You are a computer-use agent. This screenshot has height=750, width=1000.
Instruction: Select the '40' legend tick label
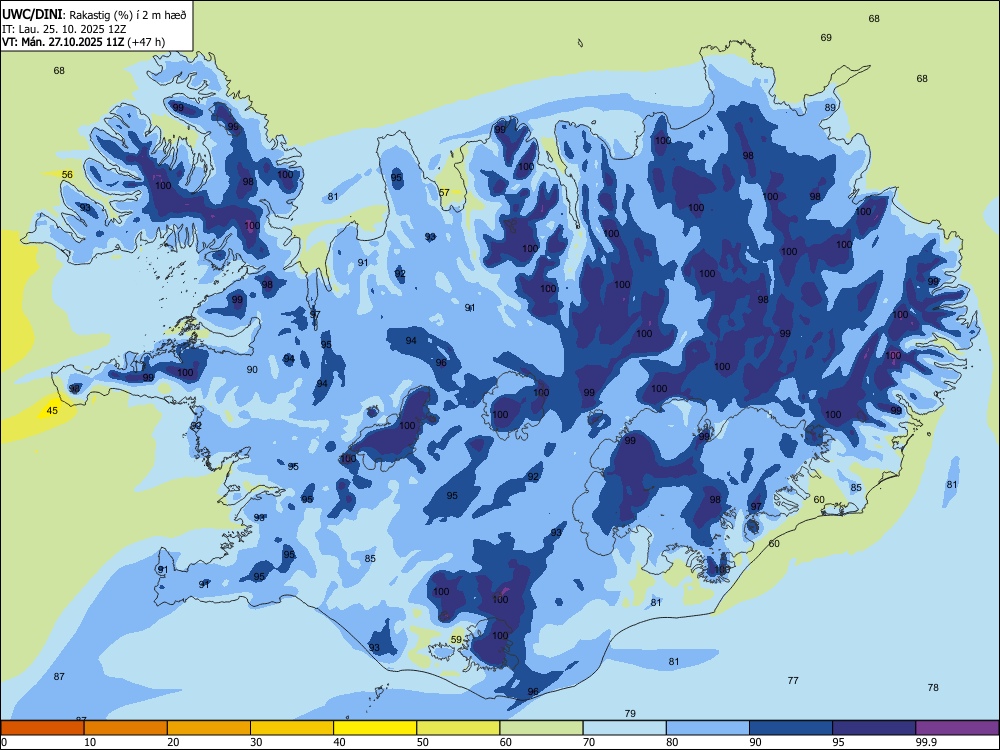click(339, 742)
